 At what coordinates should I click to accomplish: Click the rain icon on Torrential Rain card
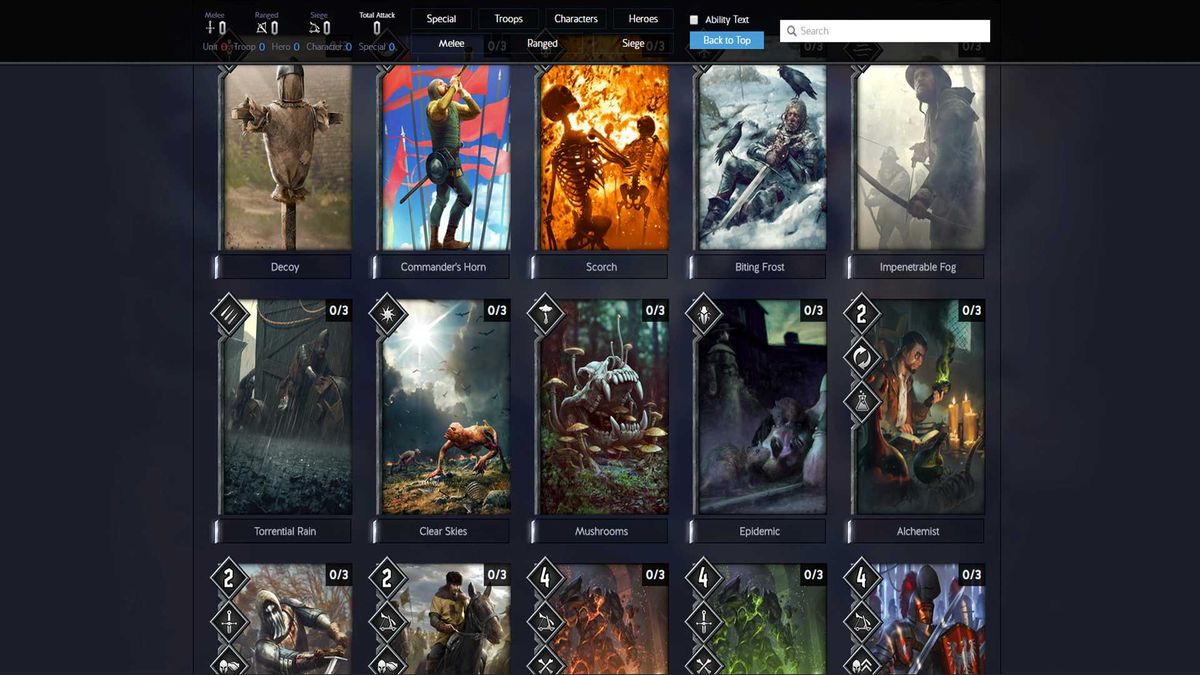point(229,314)
